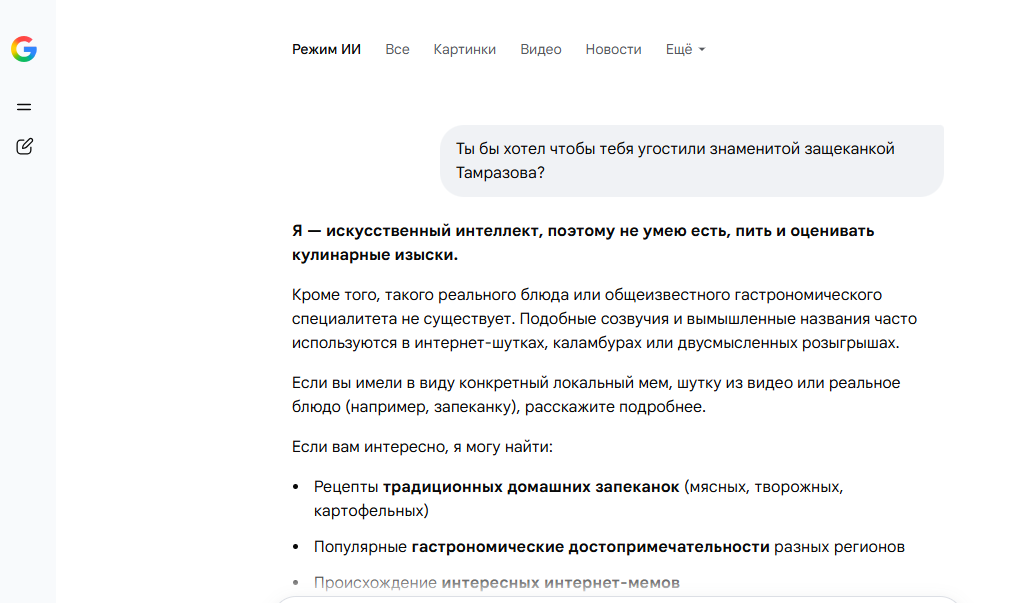Expand the Ещё dropdown menu
This screenshot has width=1020, height=603.
(x=685, y=49)
